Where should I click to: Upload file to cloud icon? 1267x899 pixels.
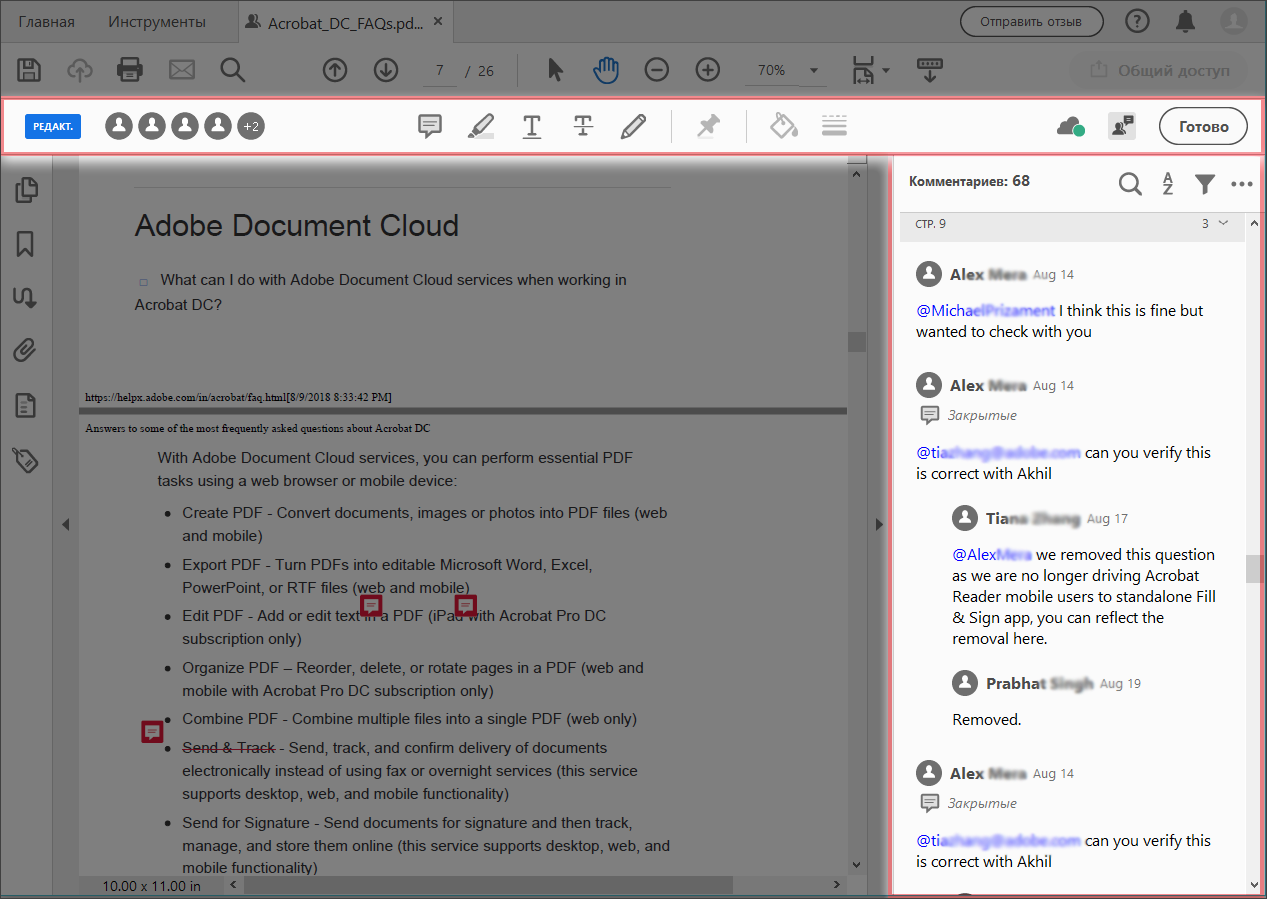tap(79, 70)
